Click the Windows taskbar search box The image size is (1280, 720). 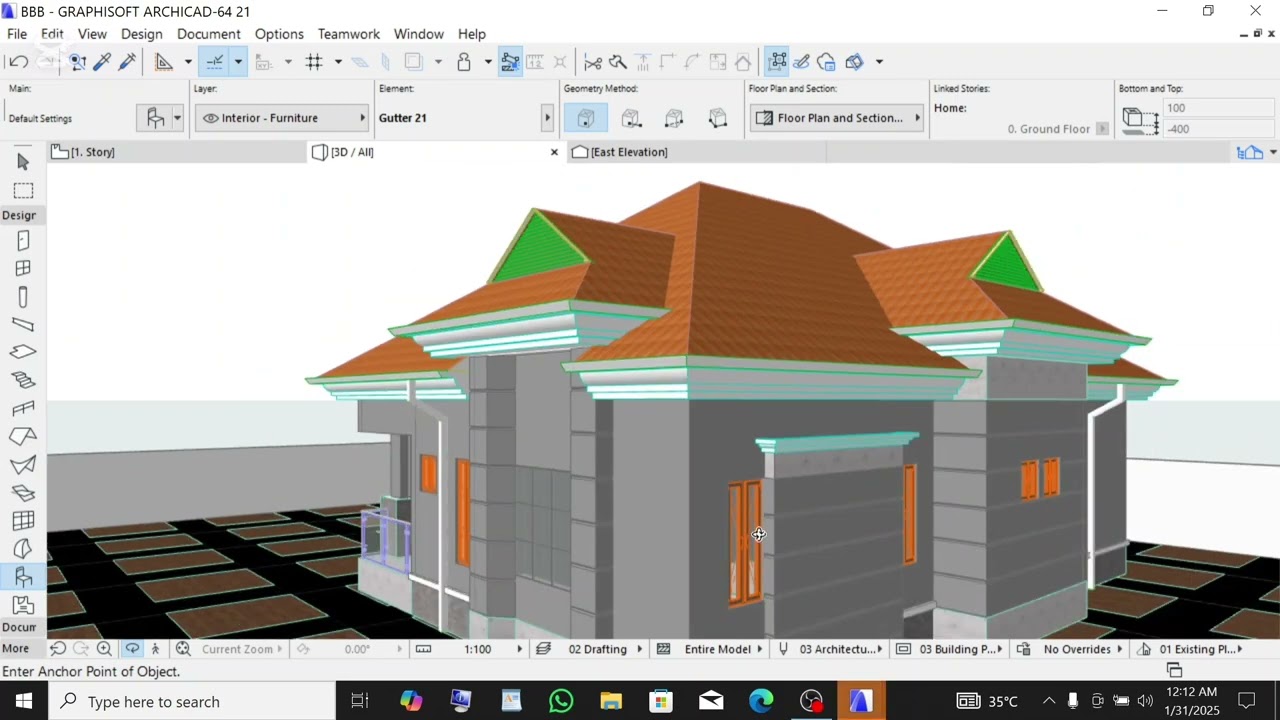tap(192, 702)
